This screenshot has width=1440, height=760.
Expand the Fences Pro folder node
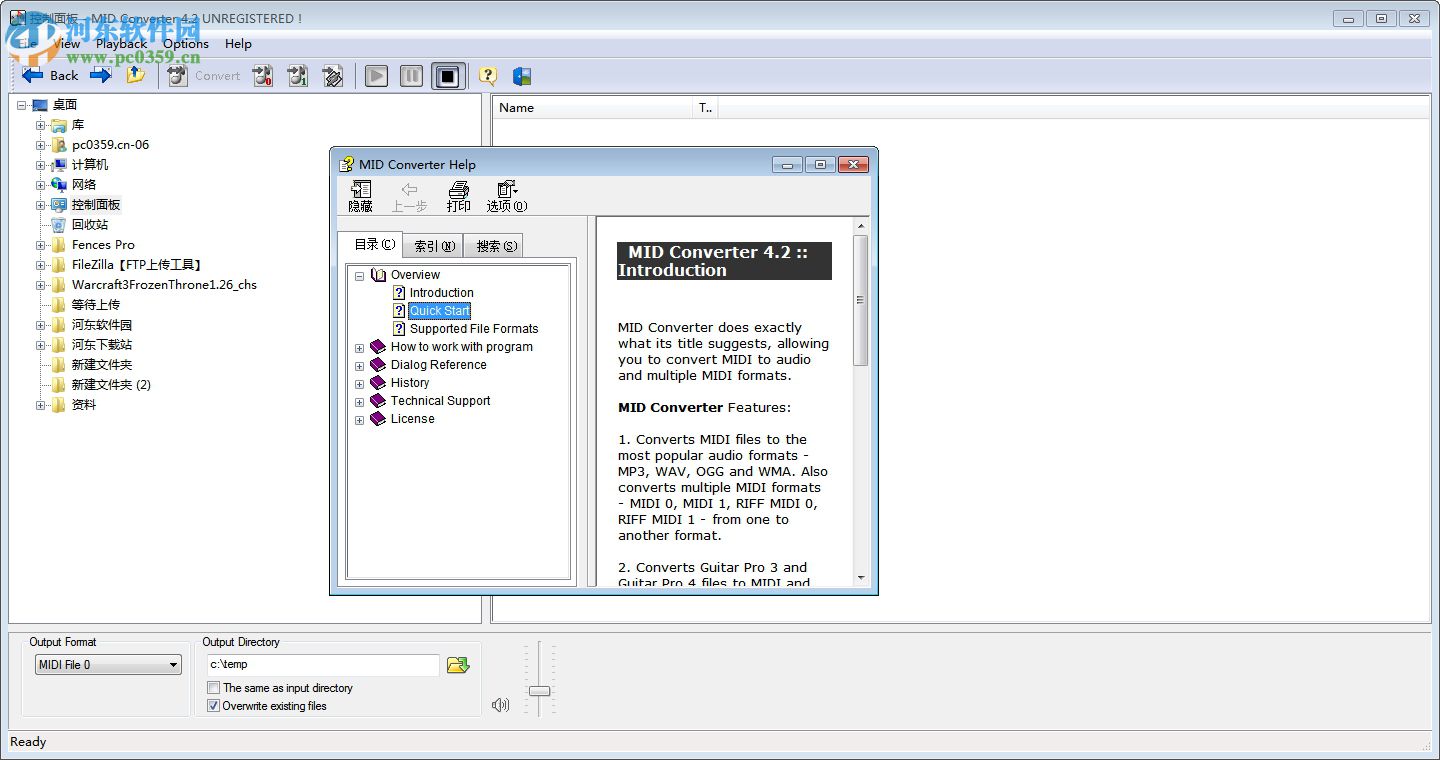tap(41, 245)
